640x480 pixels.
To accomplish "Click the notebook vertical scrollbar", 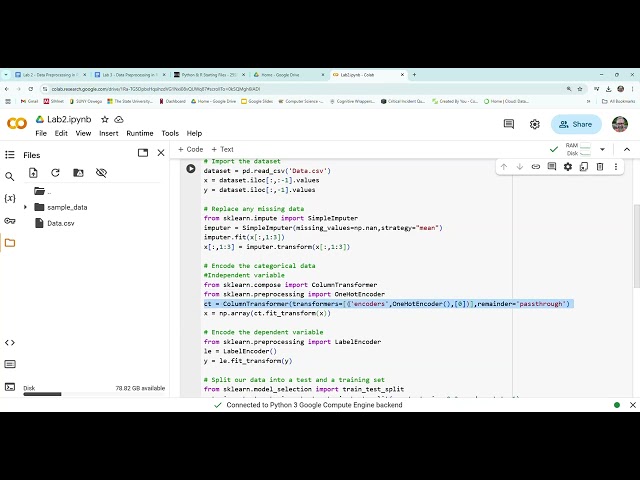I will 636,245.
